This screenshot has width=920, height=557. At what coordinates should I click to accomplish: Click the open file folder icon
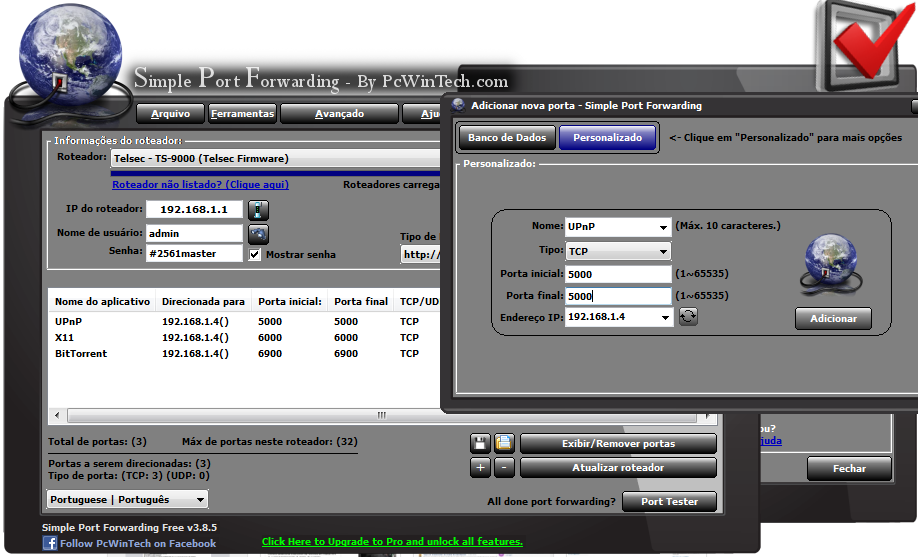click(x=504, y=443)
